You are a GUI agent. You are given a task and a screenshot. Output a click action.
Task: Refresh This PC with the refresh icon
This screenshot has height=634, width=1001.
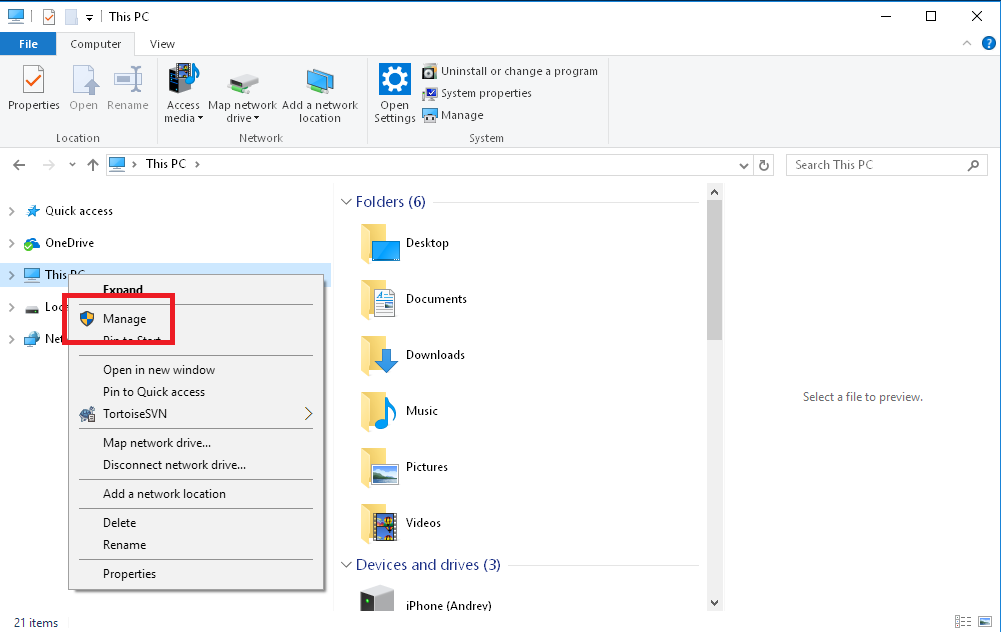point(764,164)
